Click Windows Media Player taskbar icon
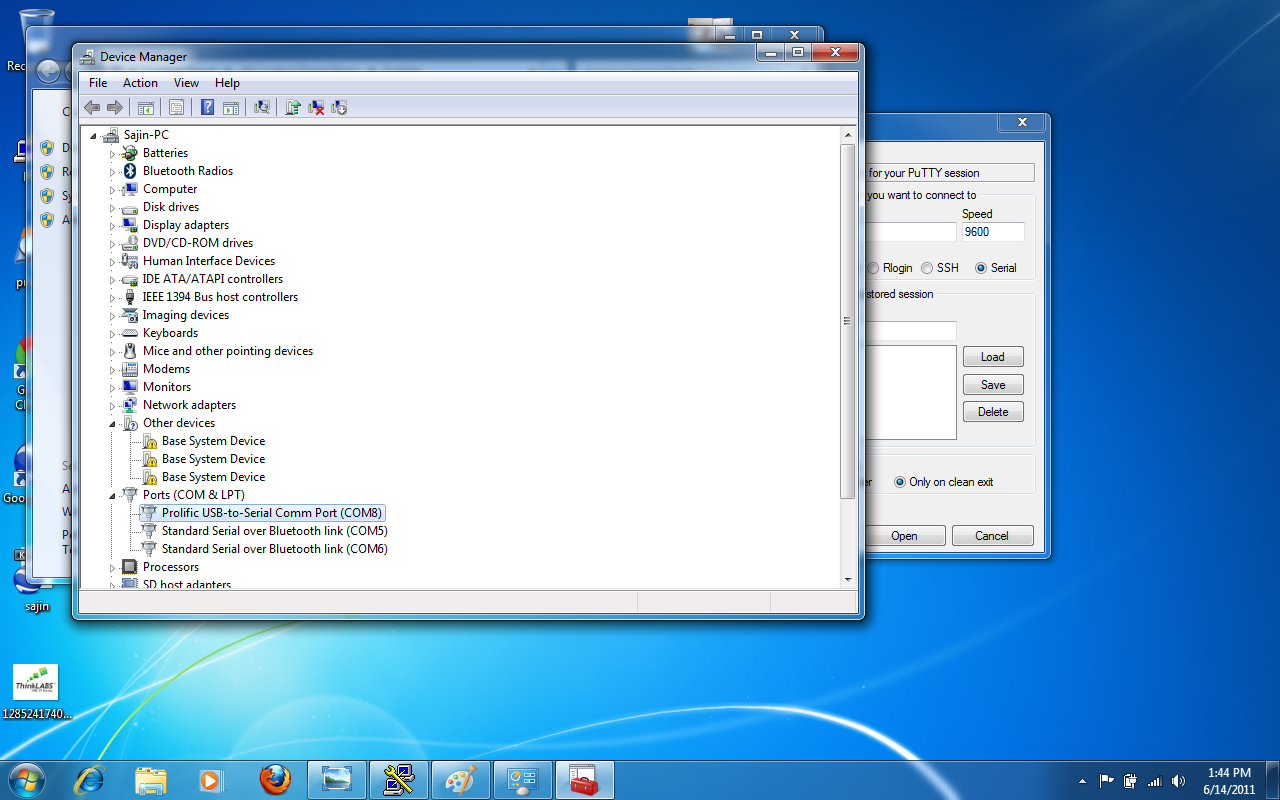 (211, 780)
